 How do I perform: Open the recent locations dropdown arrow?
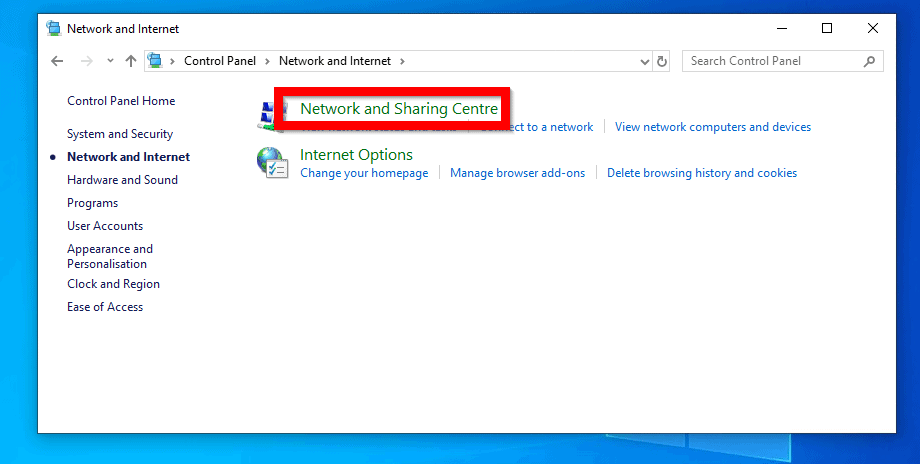point(109,61)
